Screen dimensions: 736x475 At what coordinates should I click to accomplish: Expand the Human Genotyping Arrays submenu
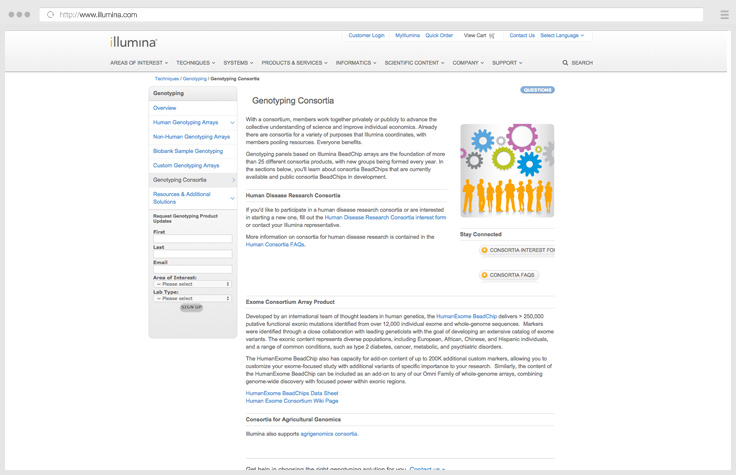(232, 123)
